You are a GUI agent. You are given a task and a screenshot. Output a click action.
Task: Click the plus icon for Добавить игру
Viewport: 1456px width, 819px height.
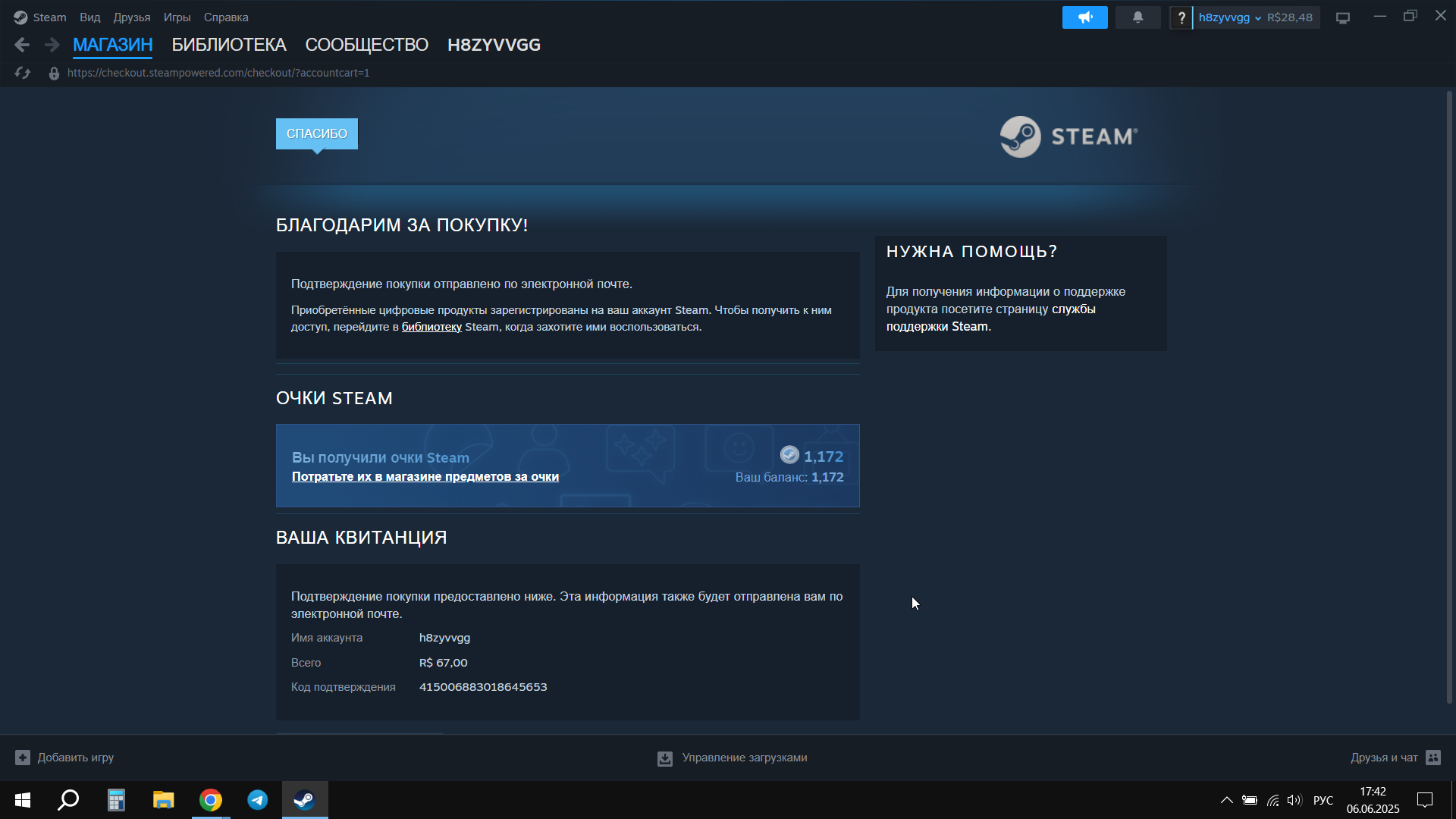coord(23,758)
